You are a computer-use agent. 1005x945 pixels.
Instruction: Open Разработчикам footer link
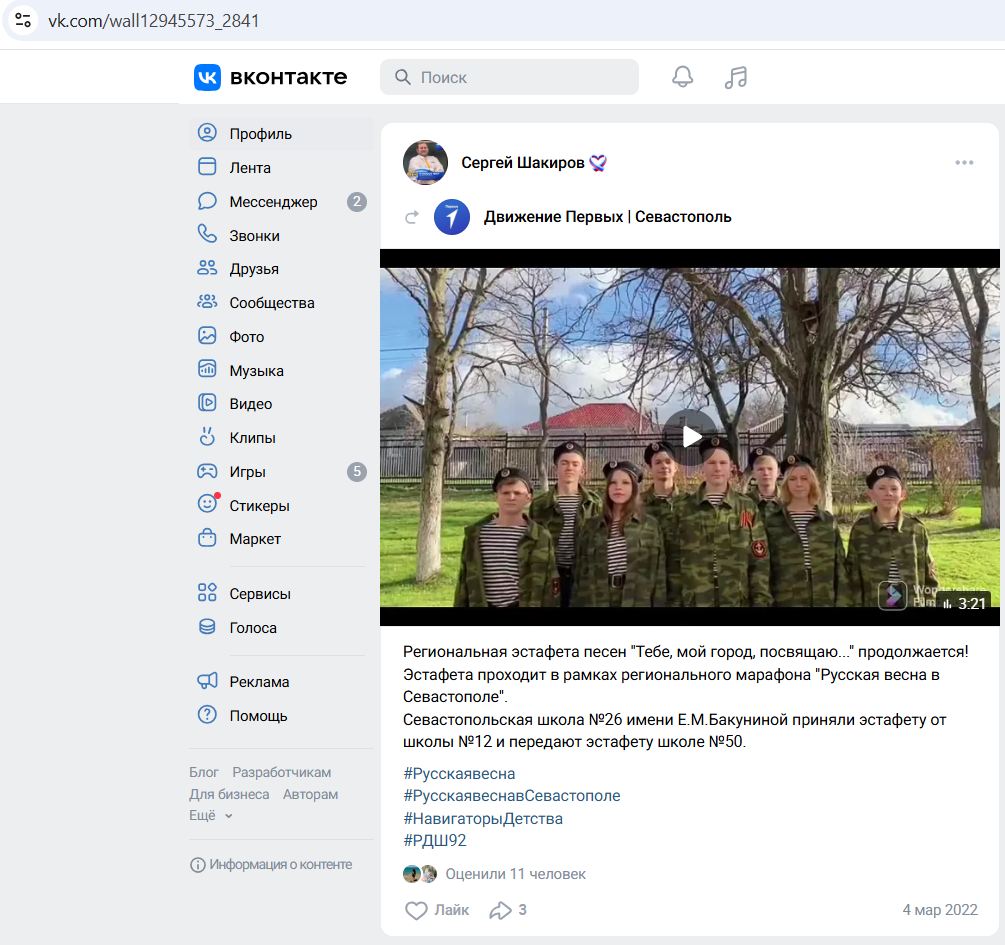281,773
